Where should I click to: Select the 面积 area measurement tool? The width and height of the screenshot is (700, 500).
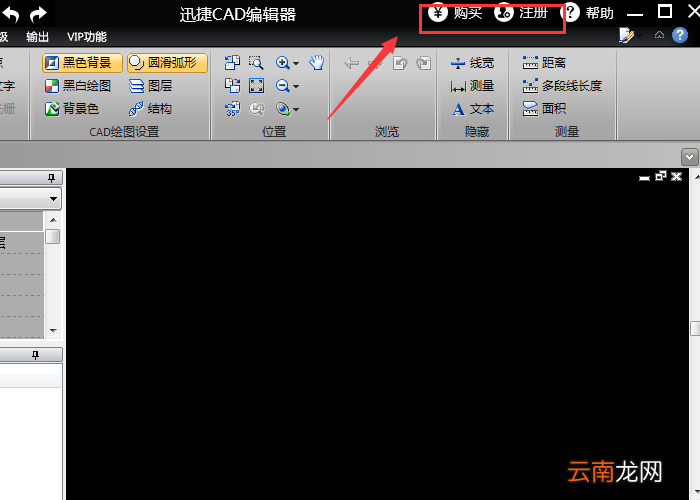544,108
